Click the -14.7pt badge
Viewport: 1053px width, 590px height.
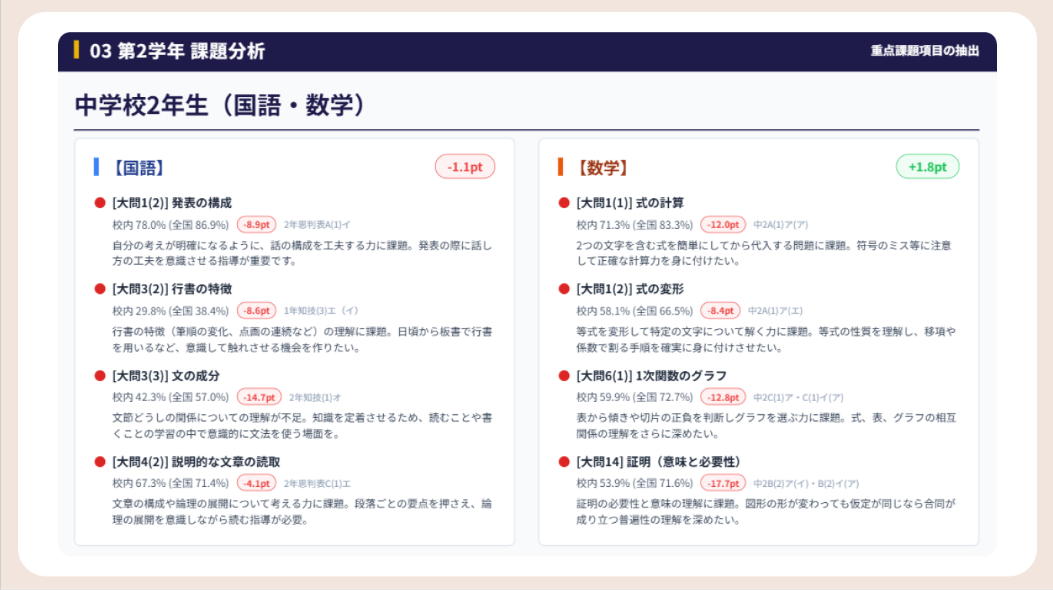click(x=259, y=397)
